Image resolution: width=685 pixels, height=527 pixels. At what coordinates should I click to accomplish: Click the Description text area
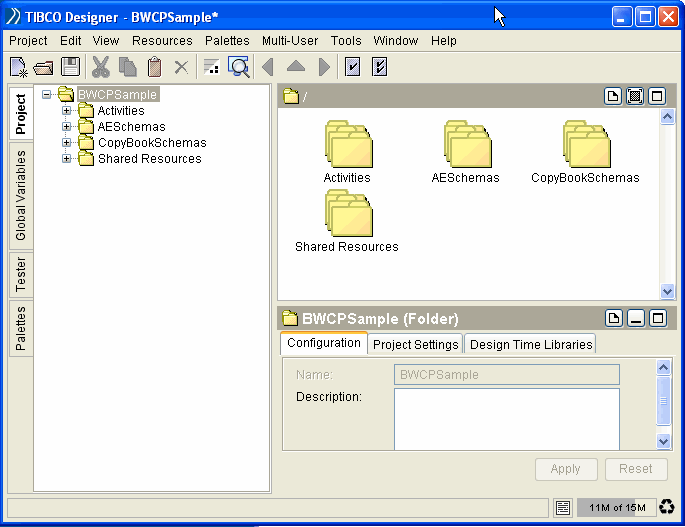(x=507, y=419)
